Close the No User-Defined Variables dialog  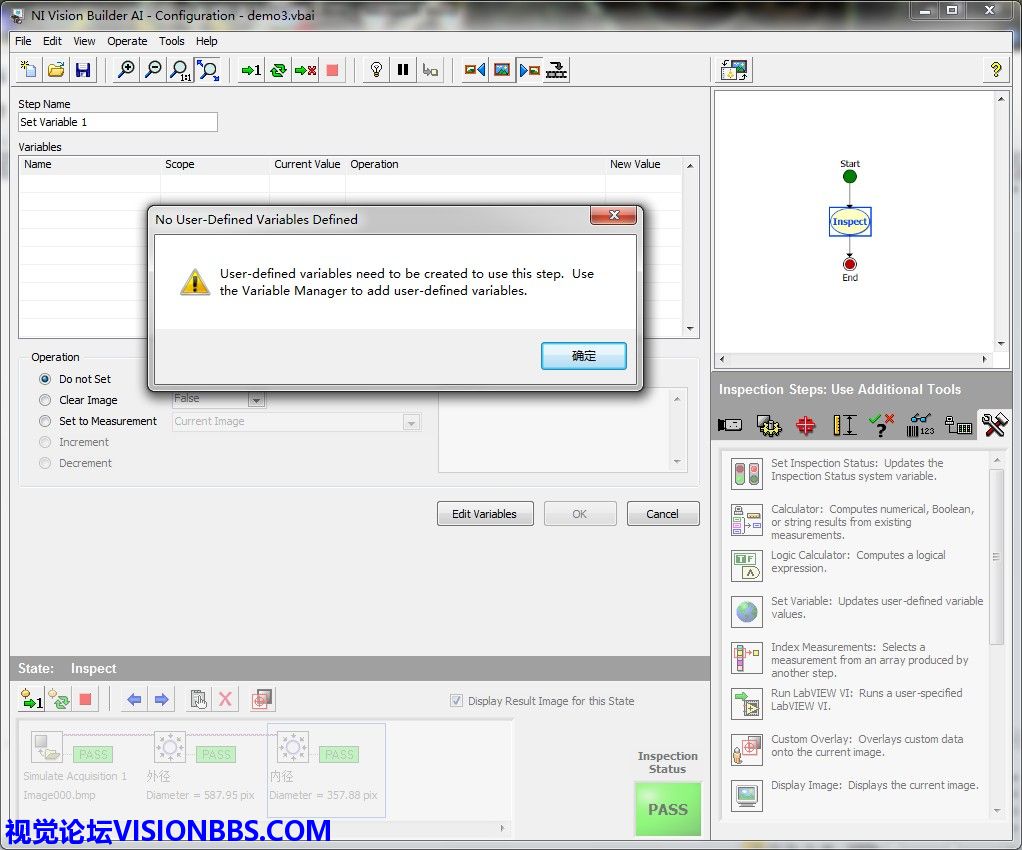[x=613, y=215]
